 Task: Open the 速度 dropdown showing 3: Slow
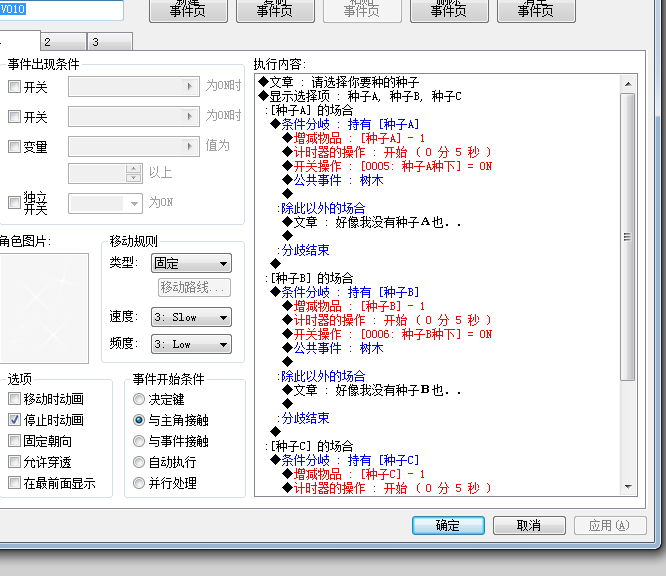click(191, 317)
